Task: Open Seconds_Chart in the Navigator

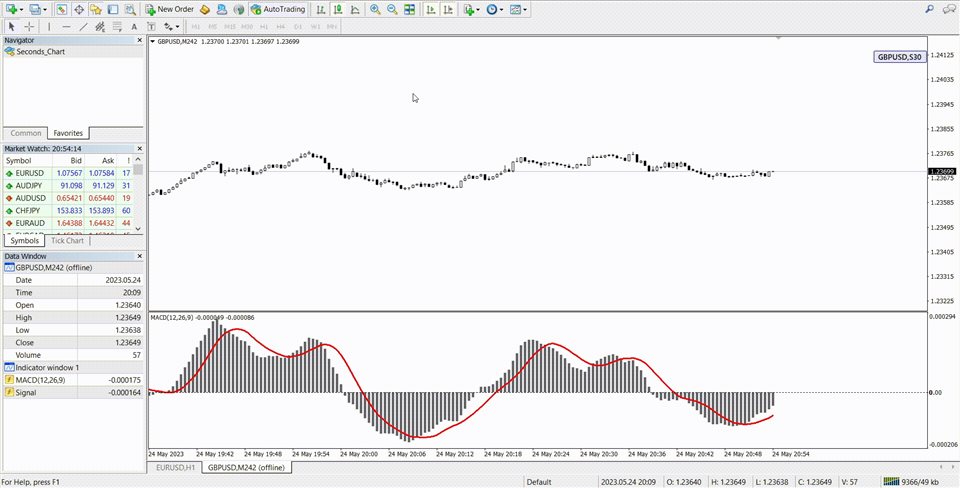Action: [x=40, y=51]
